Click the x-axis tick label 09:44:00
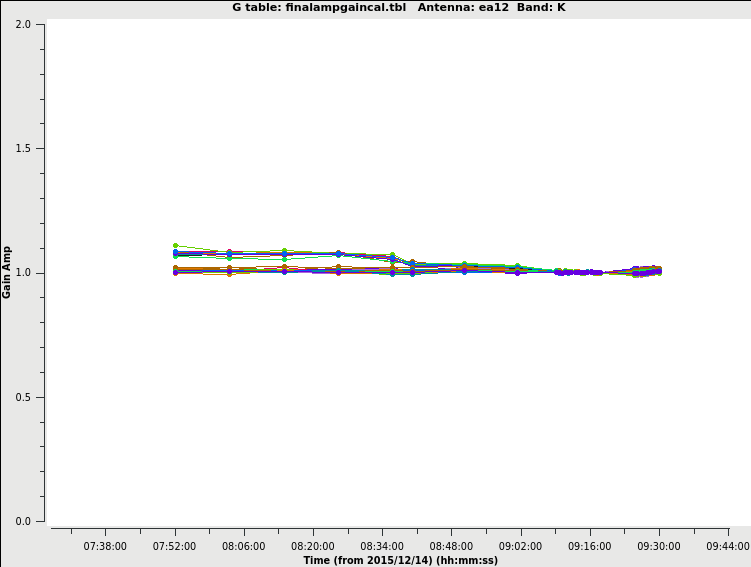This screenshot has width=751, height=567. (728, 546)
